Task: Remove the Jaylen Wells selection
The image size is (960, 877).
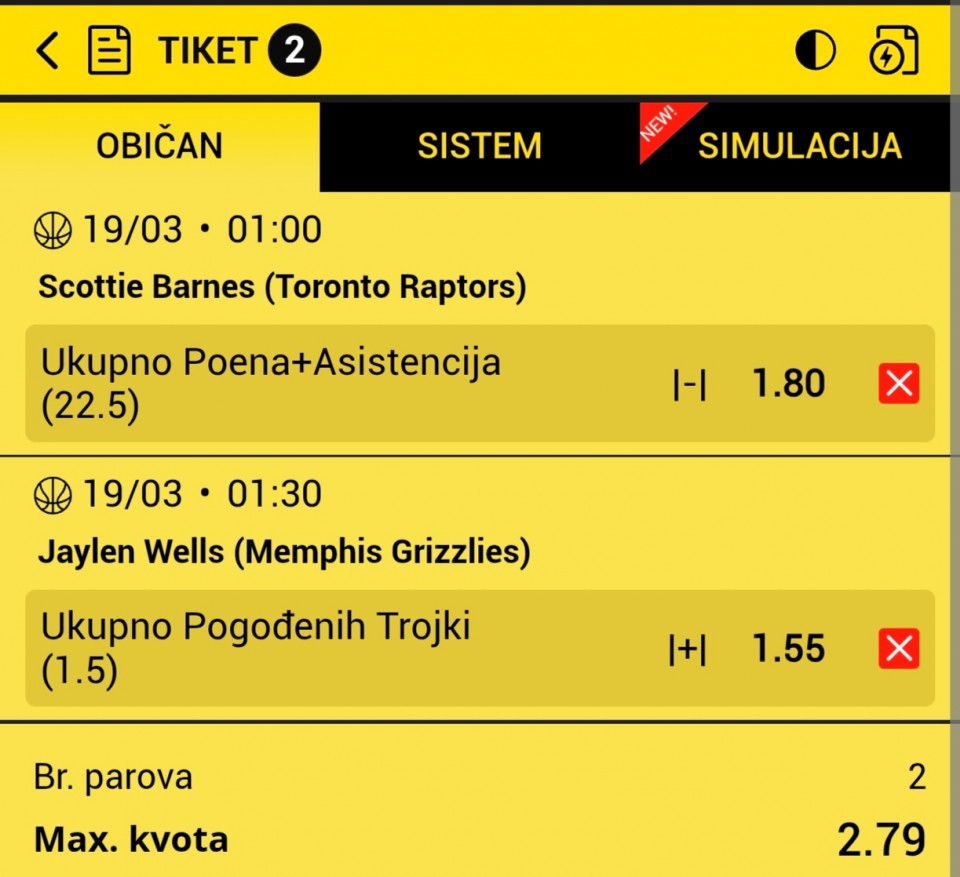Action: 898,649
